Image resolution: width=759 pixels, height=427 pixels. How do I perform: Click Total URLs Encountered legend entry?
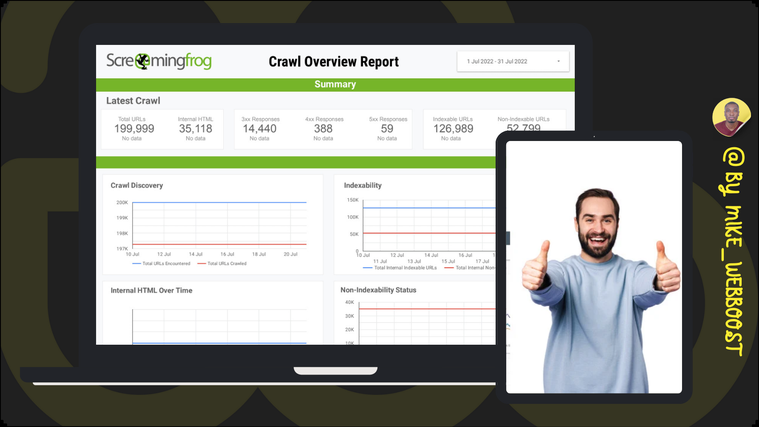click(161, 263)
